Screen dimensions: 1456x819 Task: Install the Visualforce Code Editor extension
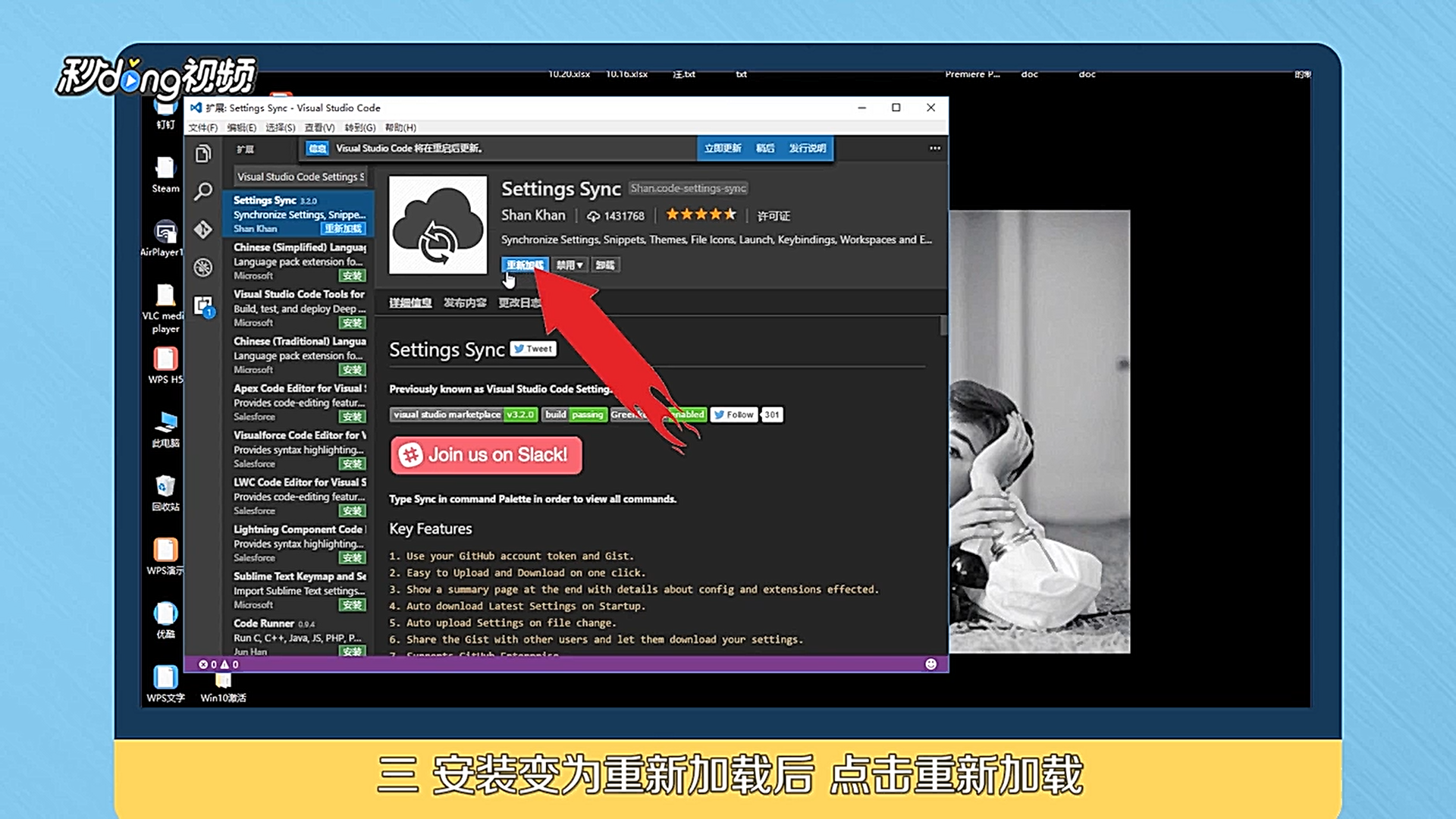353,463
